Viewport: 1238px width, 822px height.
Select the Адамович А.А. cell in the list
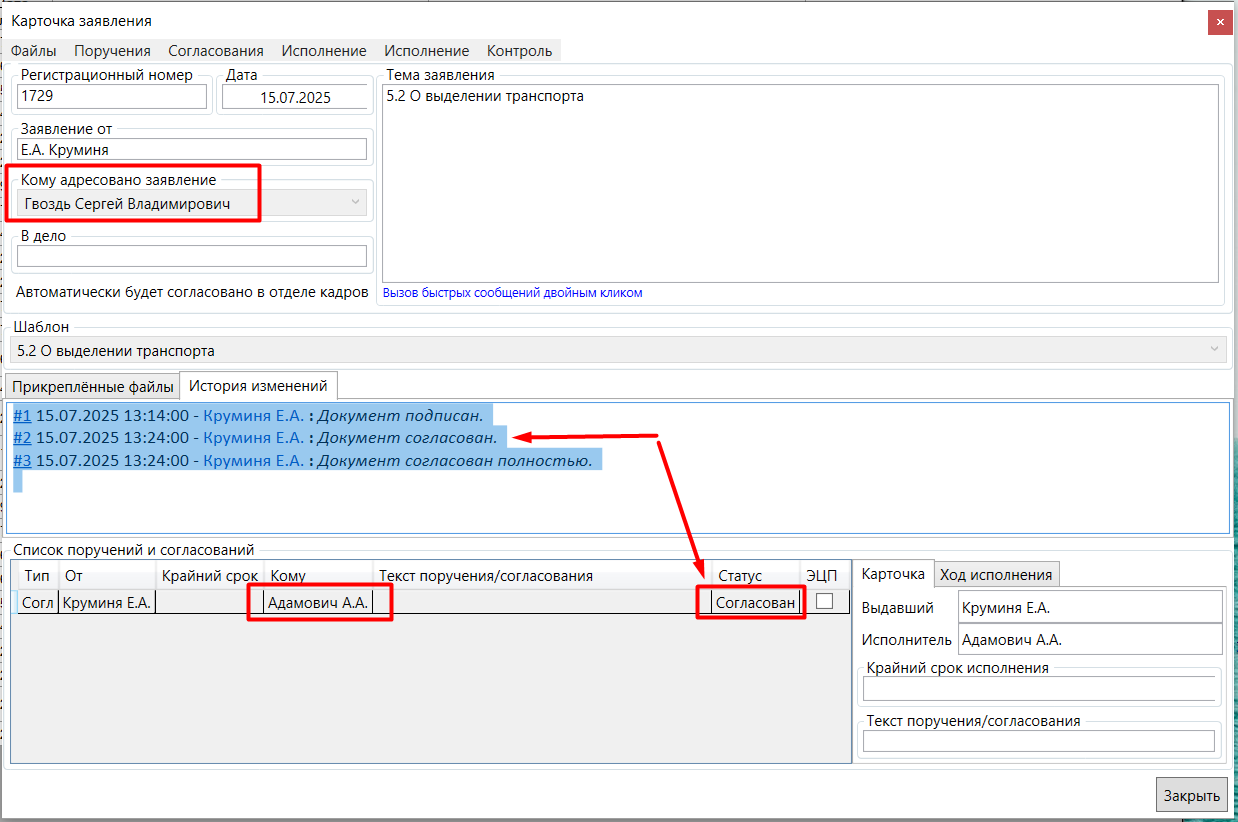(x=318, y=603)
